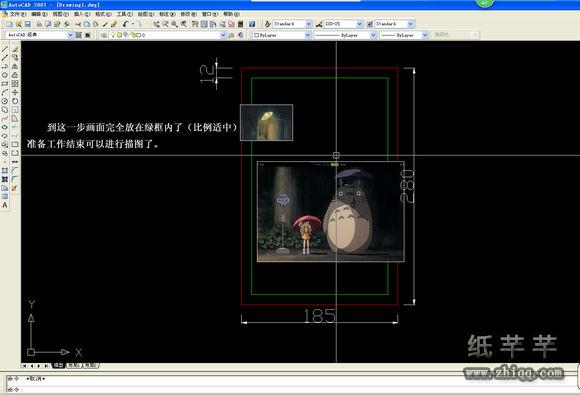Open the ByLayer color control
The image size is (580, 395).
(x=282, y=35)
